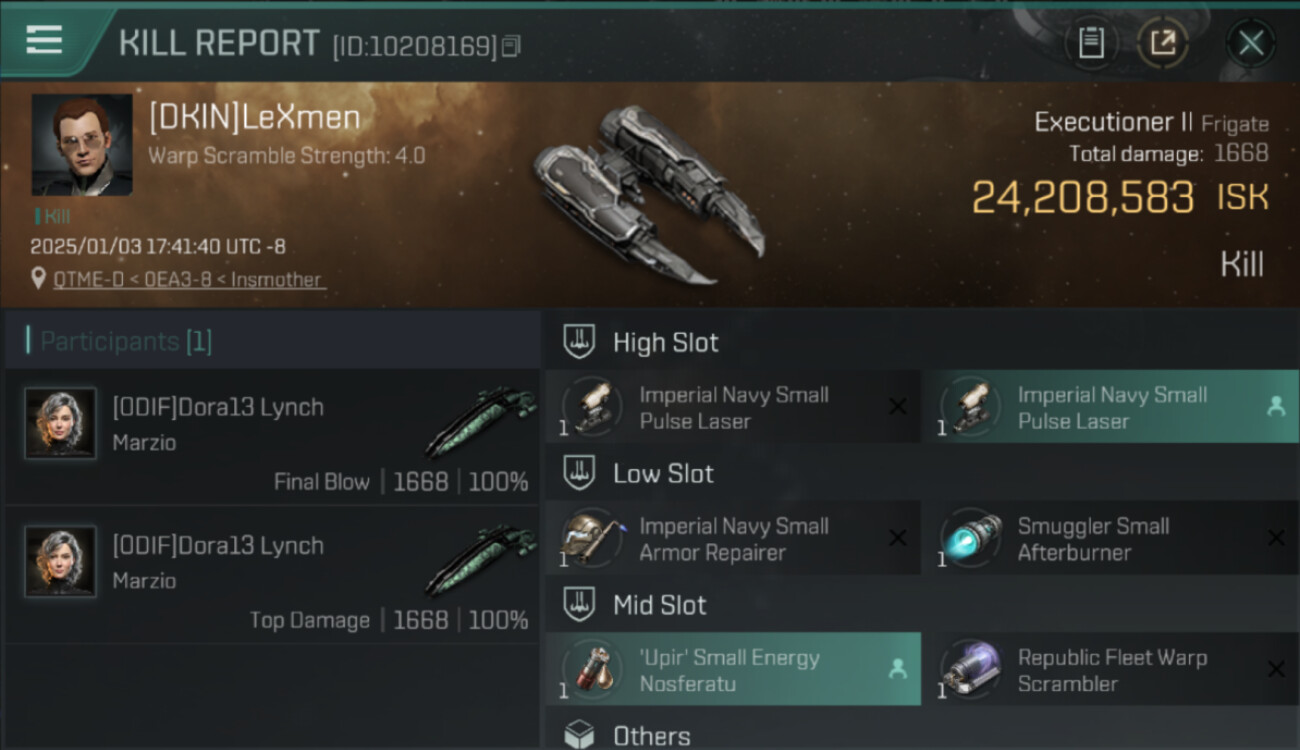Viewport: 1300px width, 750px height.
Task: Select the Imperial Navy Small Armor Repairer icon
Action: 592,539
